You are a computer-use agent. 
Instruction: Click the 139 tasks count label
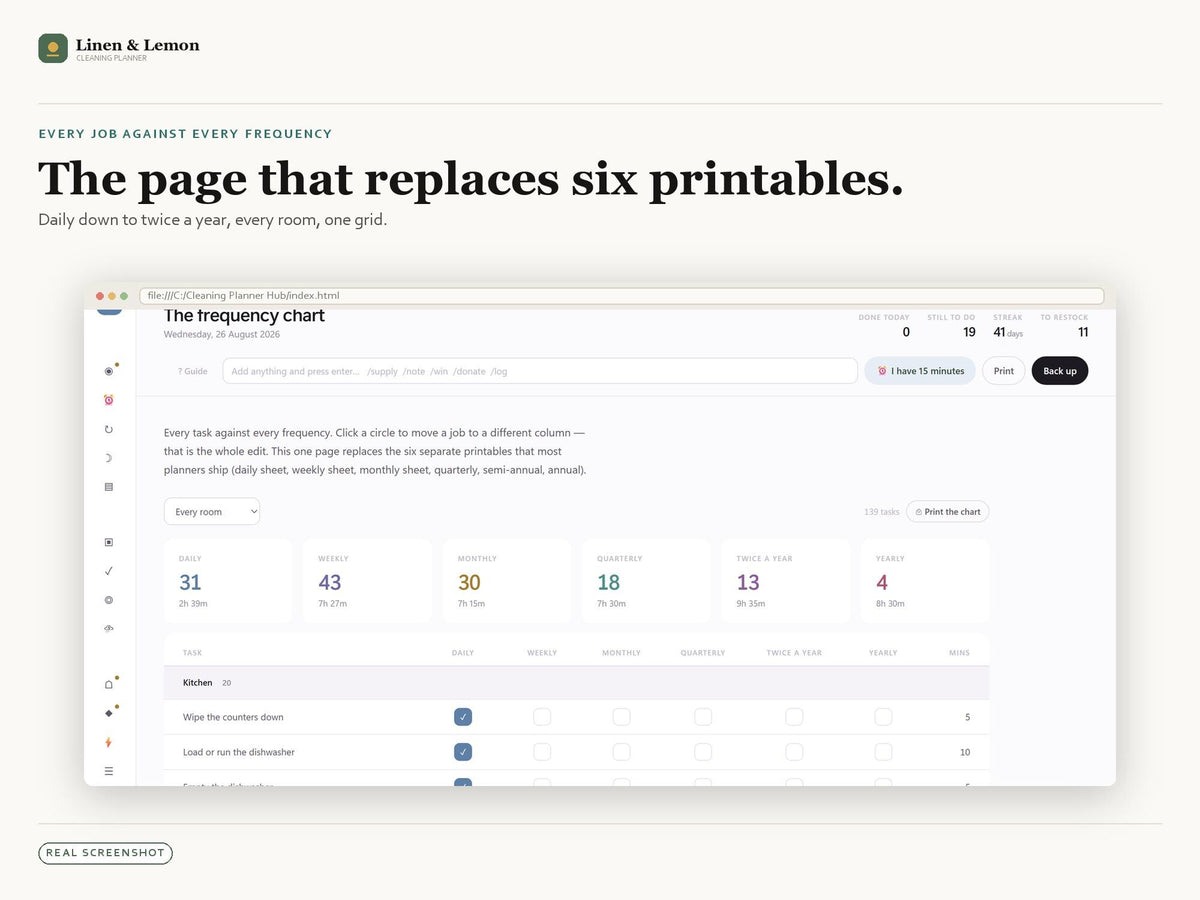point(882,512)
